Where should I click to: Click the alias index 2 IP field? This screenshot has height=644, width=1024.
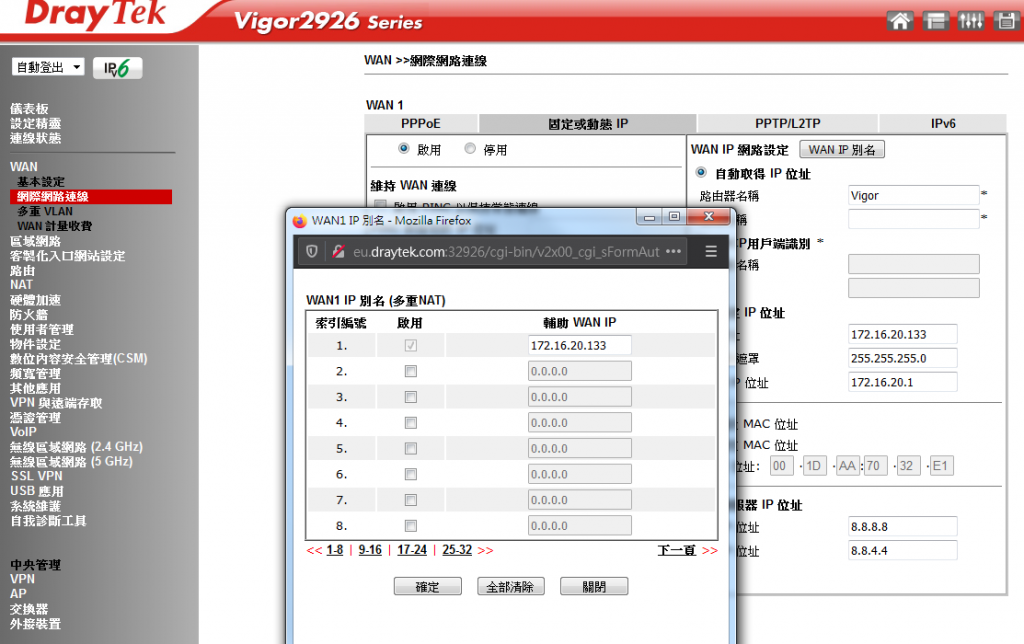[580, 371]
